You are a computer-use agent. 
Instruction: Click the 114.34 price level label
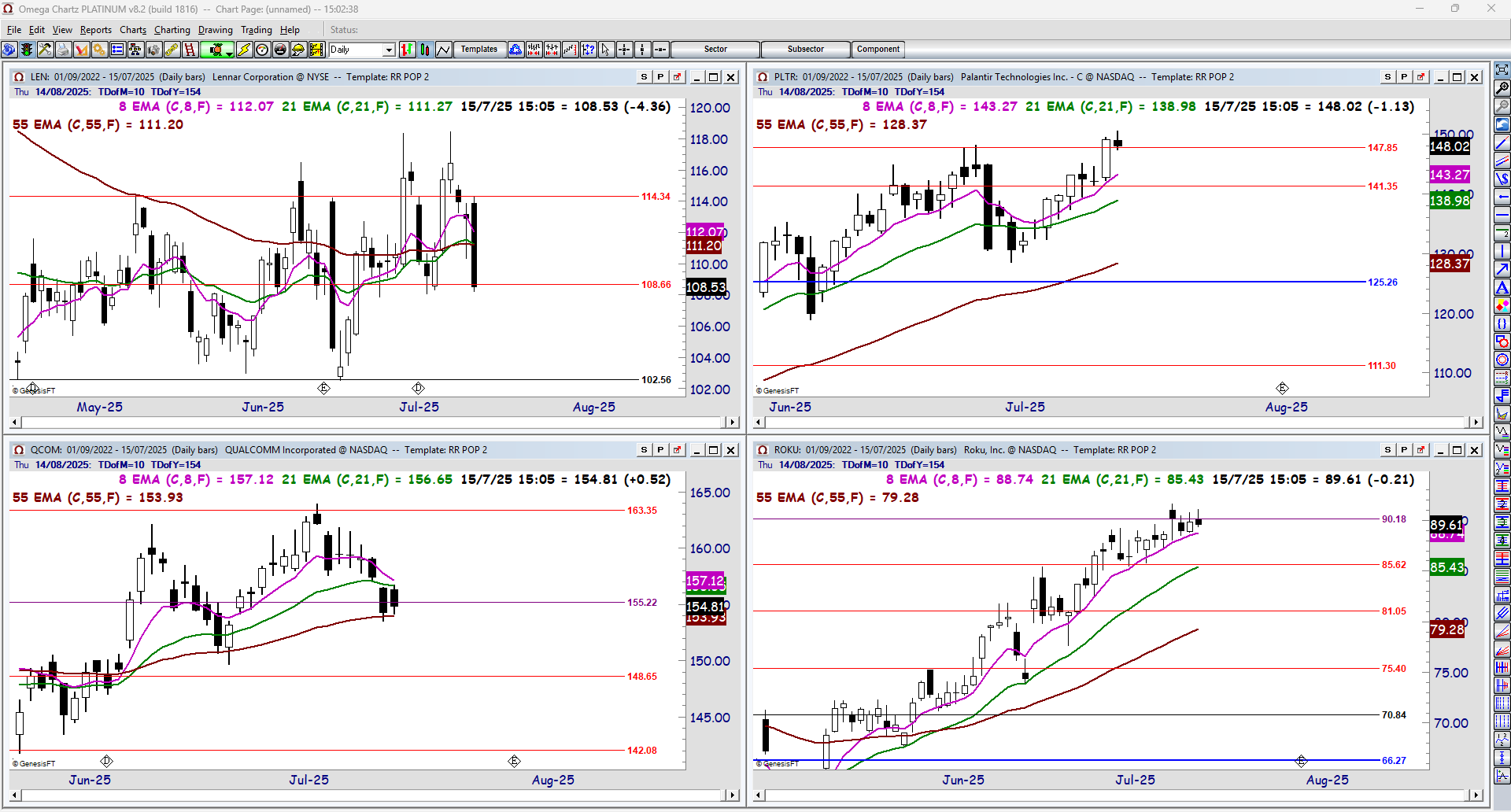point(656,197)
